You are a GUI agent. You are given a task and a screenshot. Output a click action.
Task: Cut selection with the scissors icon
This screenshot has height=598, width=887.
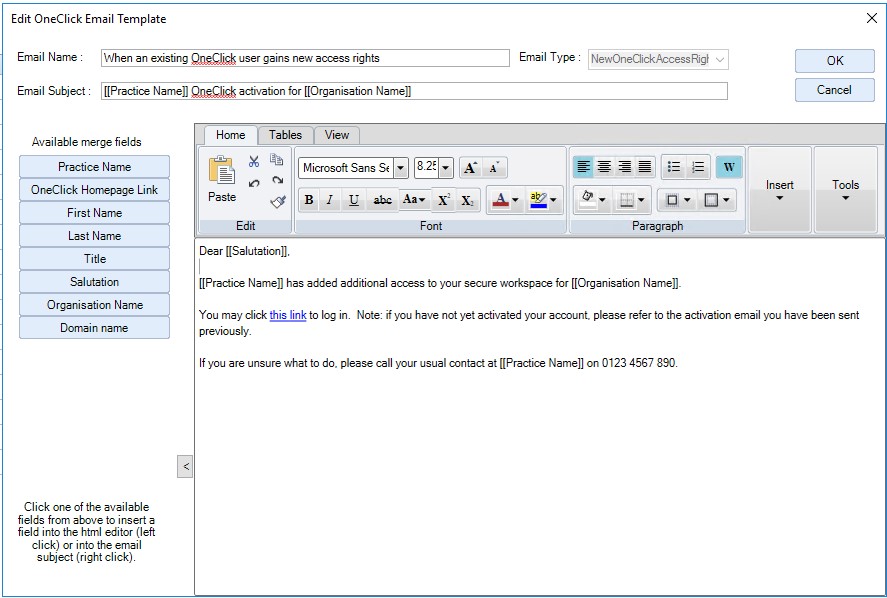[253, 161]
